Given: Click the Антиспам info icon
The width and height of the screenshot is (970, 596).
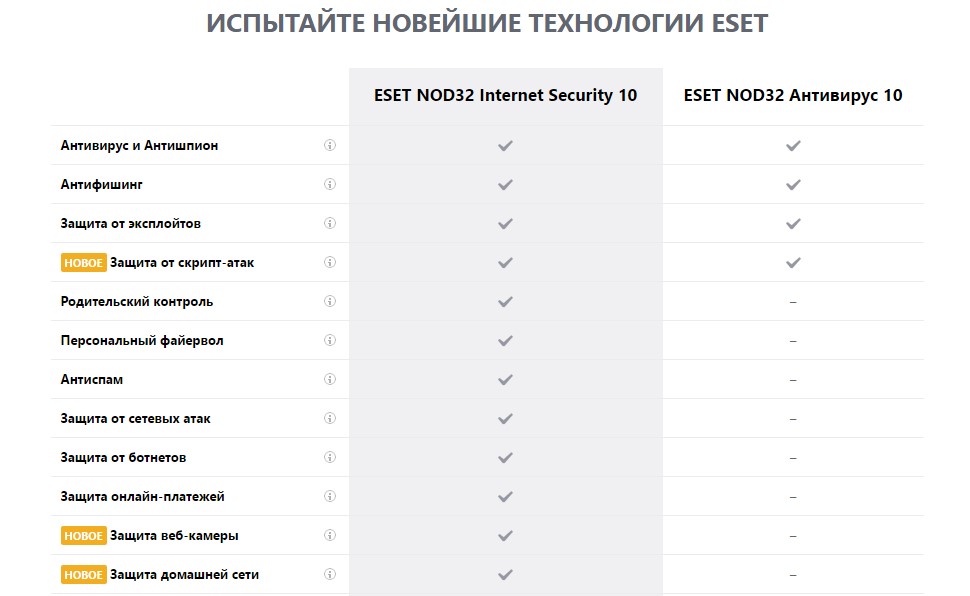Looking at the screenshot, I should pos(330,379).
